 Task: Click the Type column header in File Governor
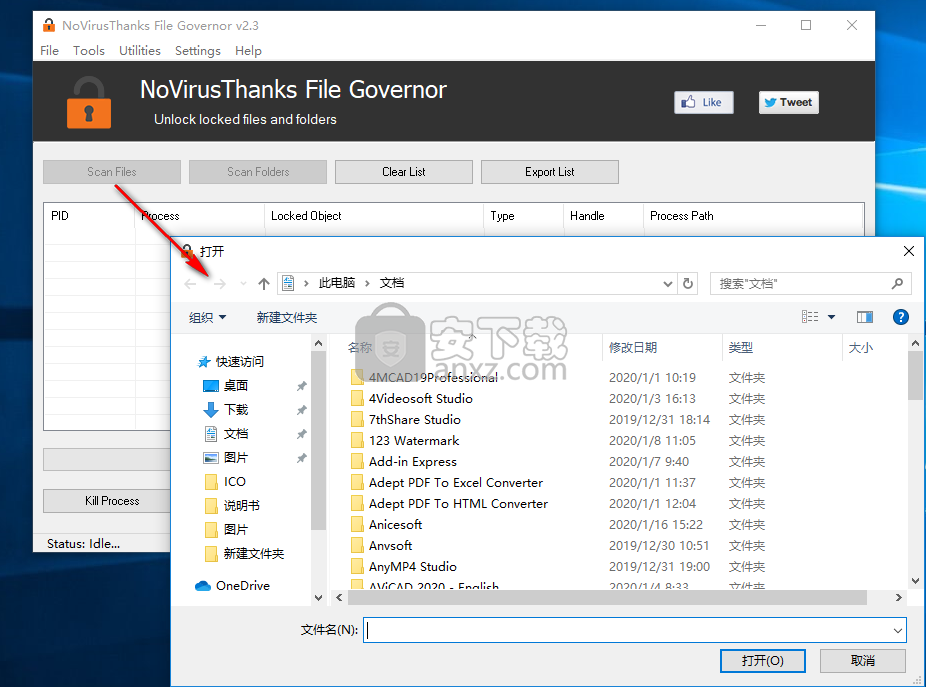523,216
